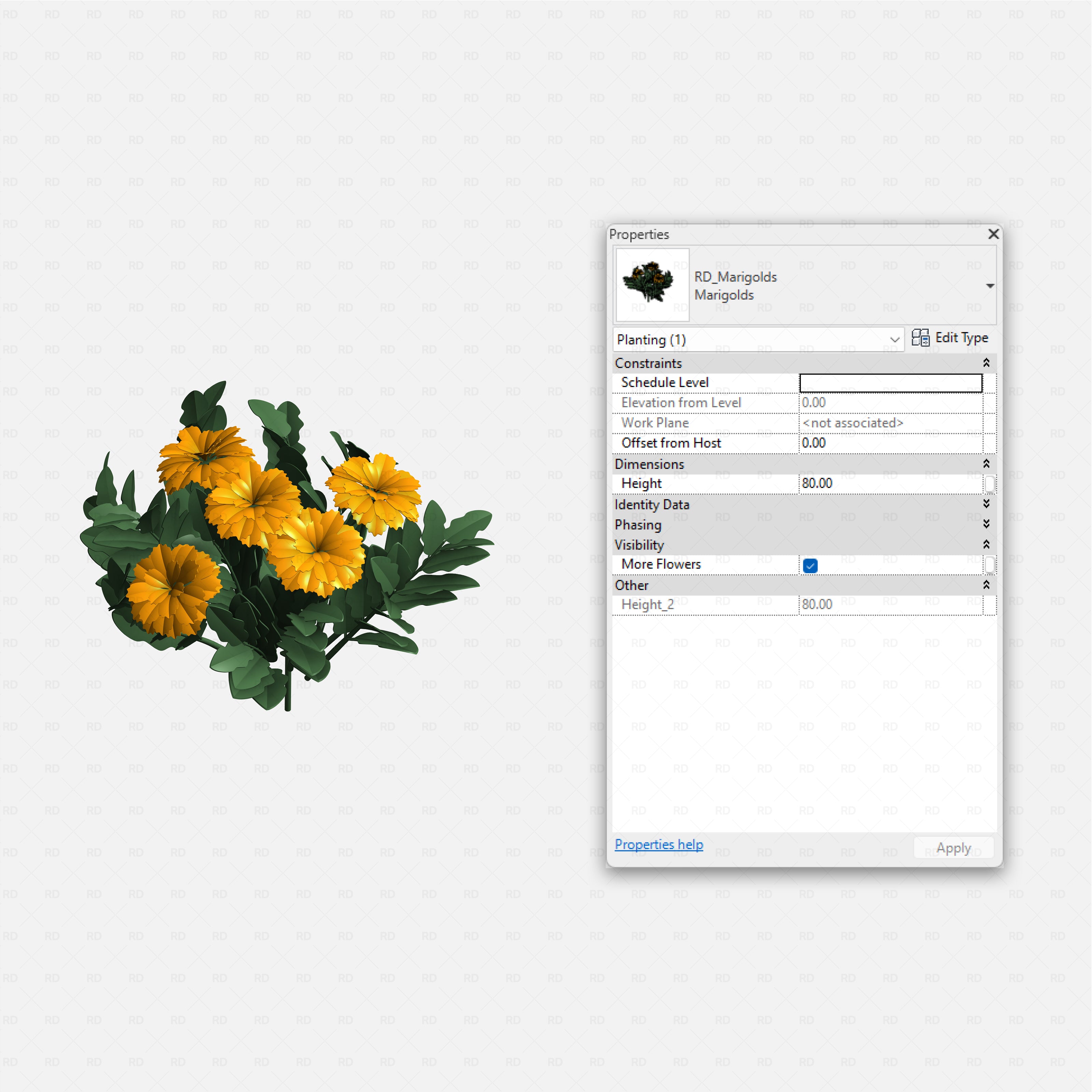Click the RD_Marigolds type preview thumbnail
This screenshot has height=1092, width=1092.
[652, 285]
